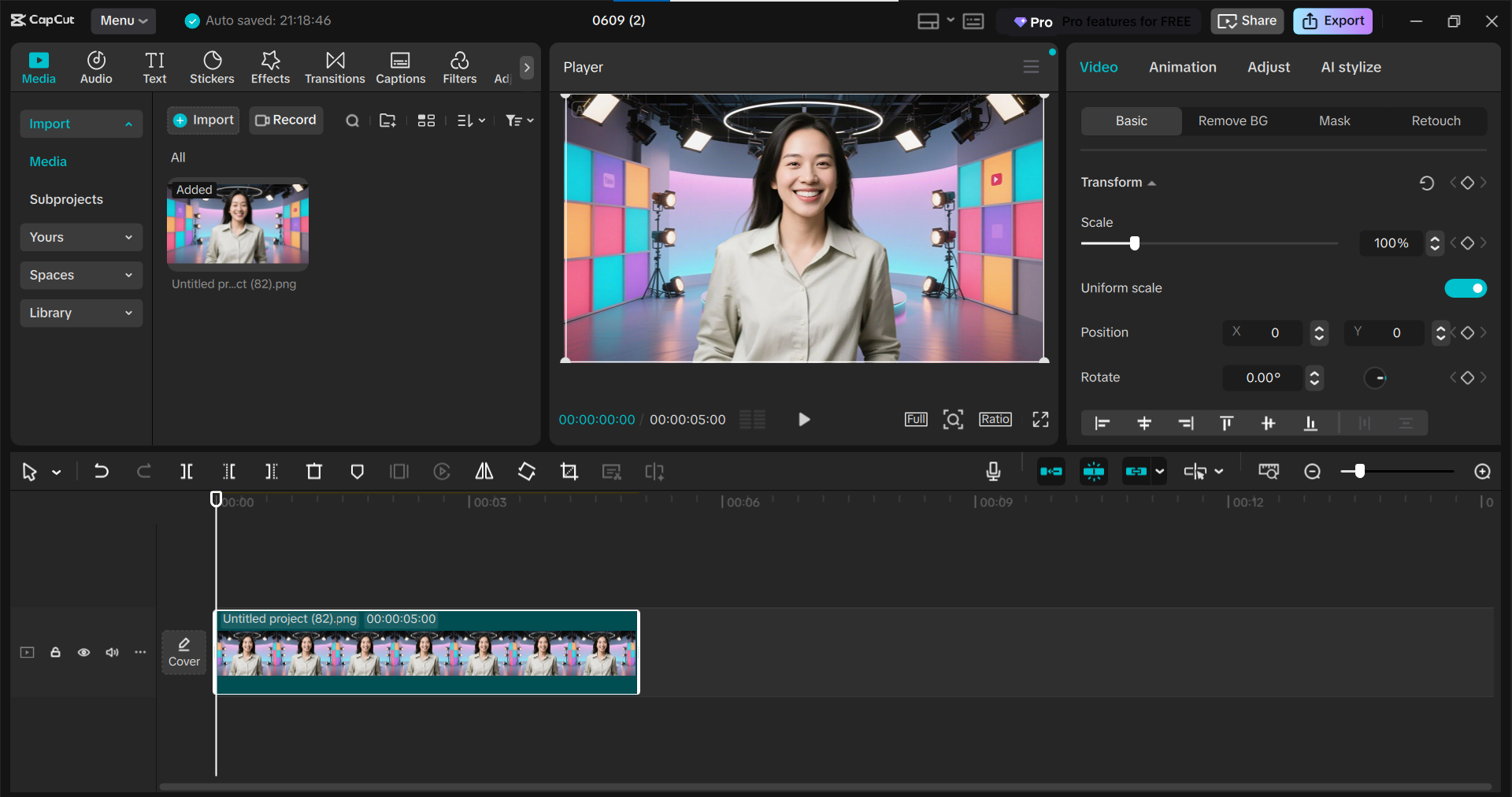Open the Stickers panel

click(x=212, y=68)
